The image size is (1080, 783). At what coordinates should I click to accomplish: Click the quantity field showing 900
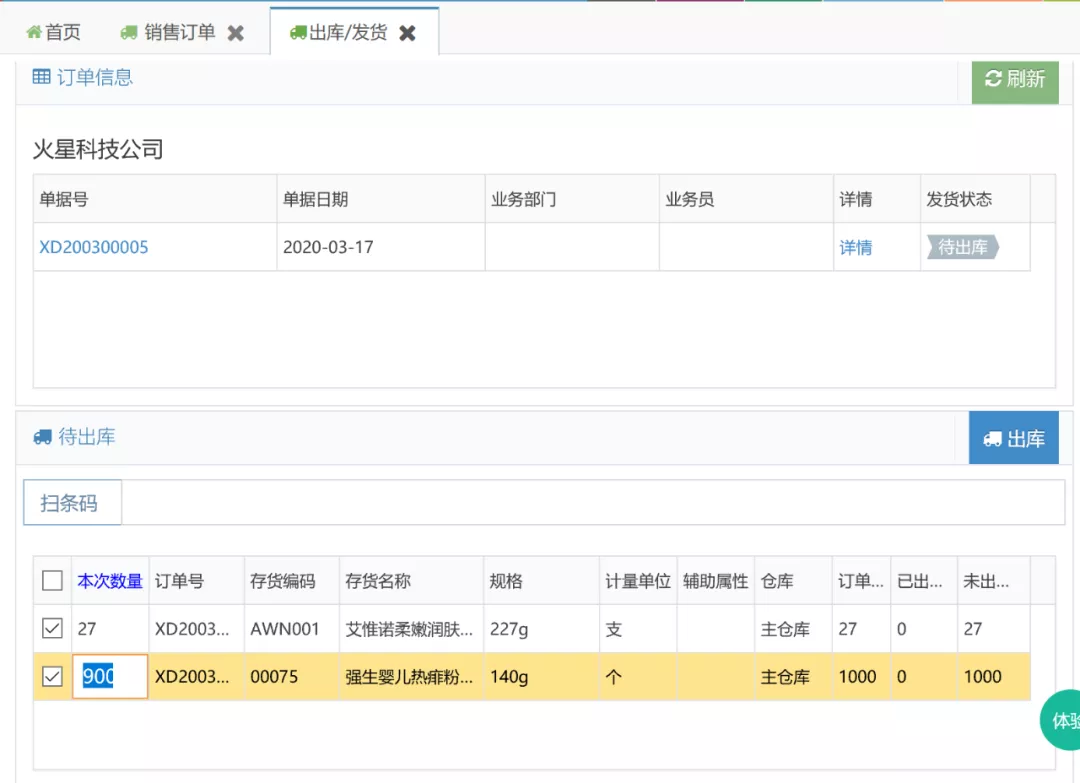[x=110, y=676]
